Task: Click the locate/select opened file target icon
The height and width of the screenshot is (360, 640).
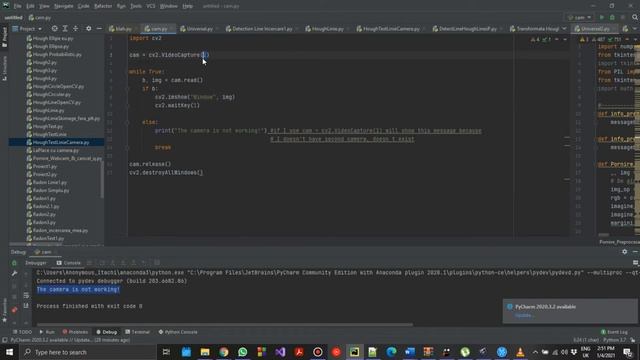Action: pos(54,29)
